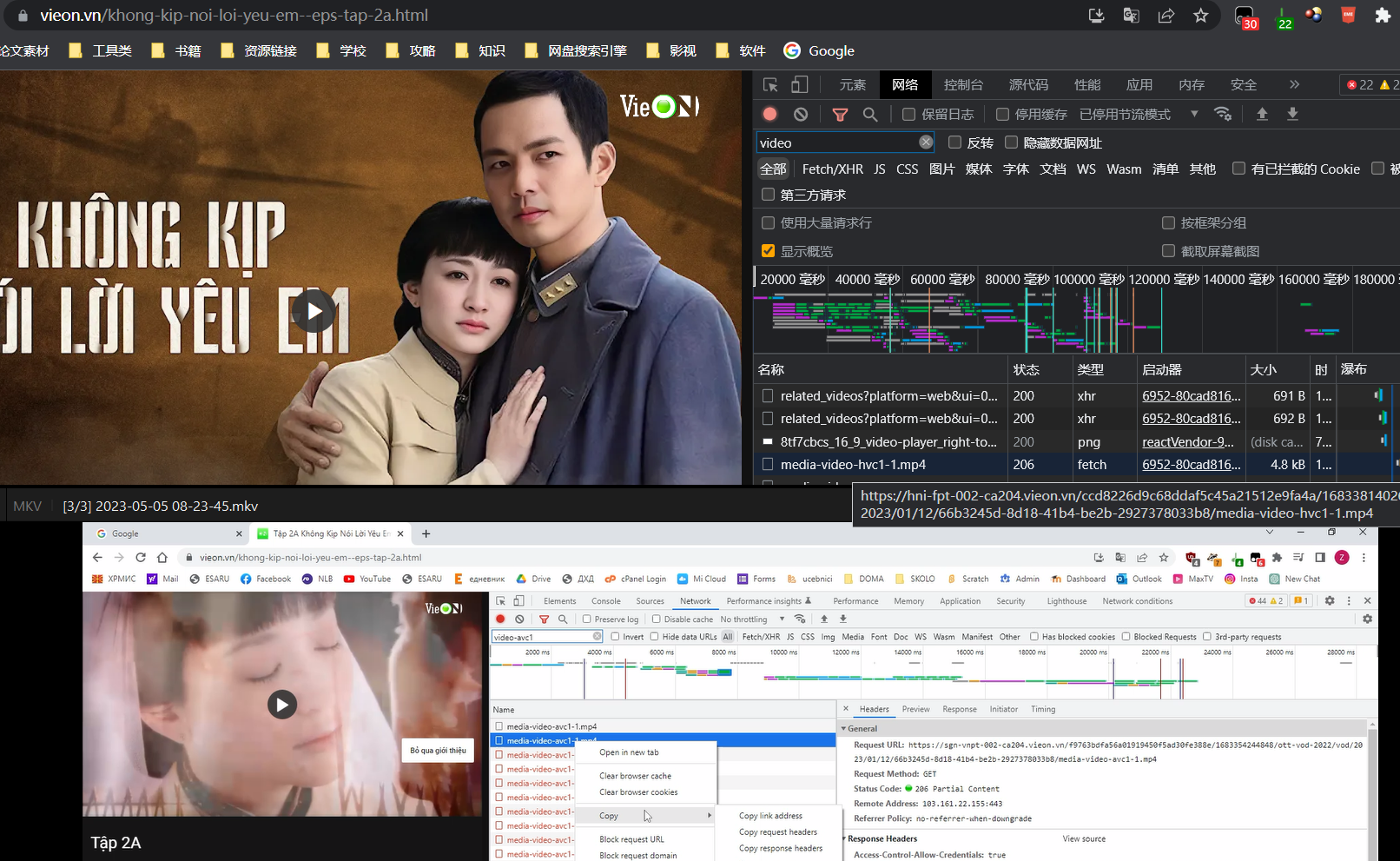Enable the 保留日志 checkbox
1400x861 pixels.
tap(908, 114)
